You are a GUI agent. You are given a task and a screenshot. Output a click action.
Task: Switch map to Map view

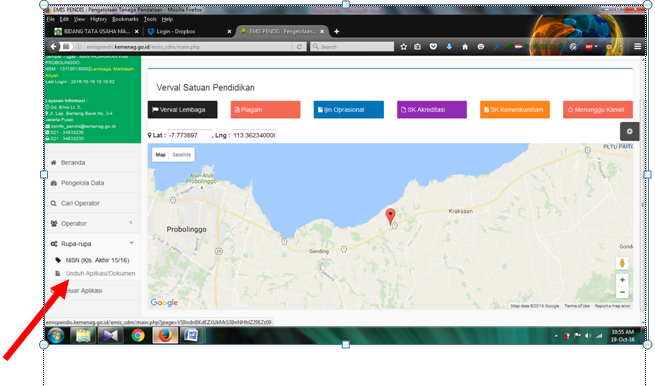[x=161, y=155]
